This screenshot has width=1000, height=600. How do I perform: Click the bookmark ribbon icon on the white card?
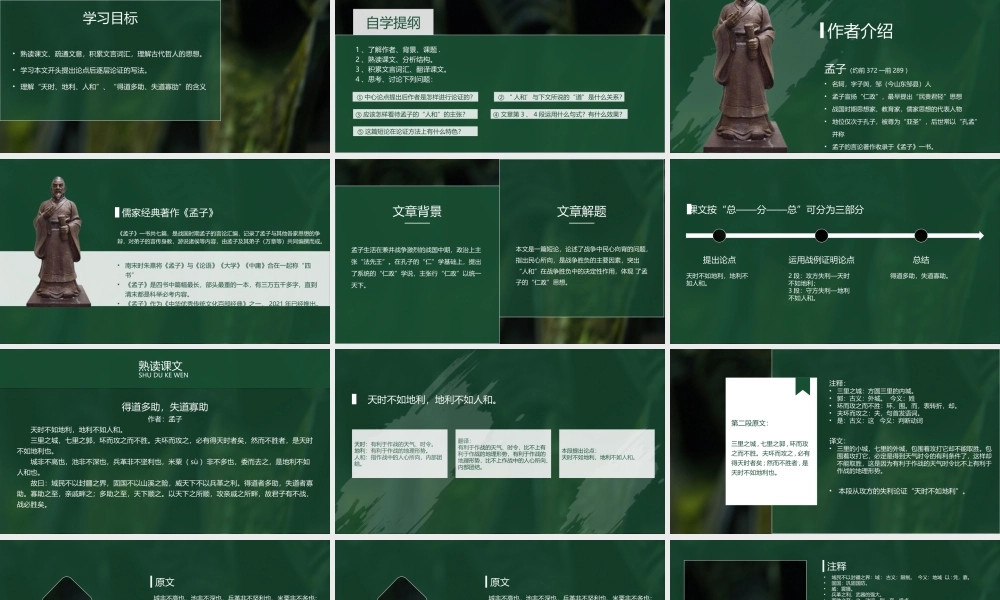coord(802,386)
